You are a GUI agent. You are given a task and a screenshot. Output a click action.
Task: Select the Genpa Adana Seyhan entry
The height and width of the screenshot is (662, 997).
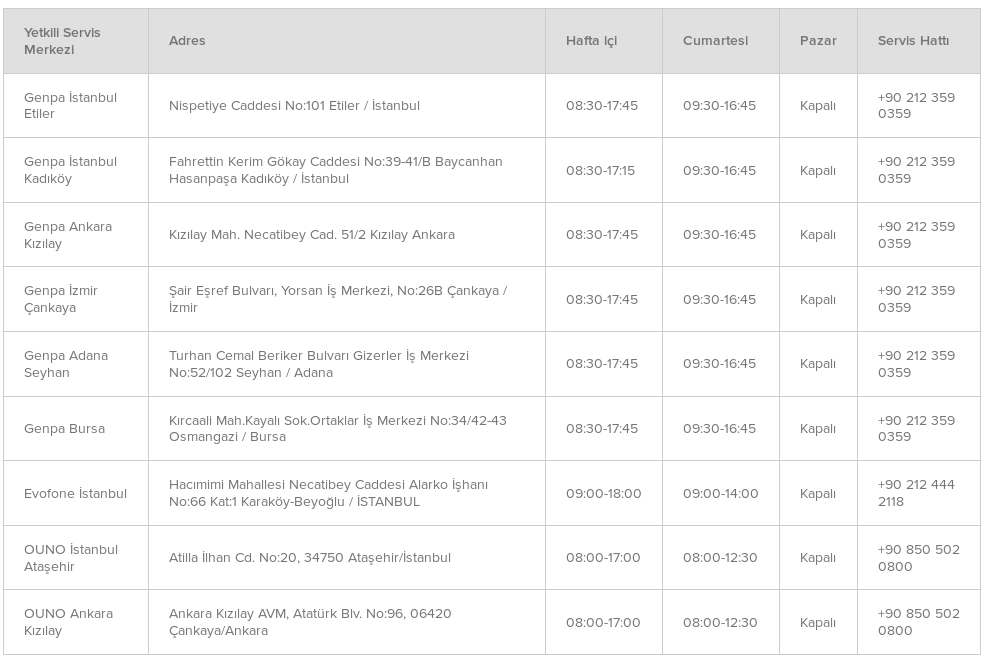66,364
